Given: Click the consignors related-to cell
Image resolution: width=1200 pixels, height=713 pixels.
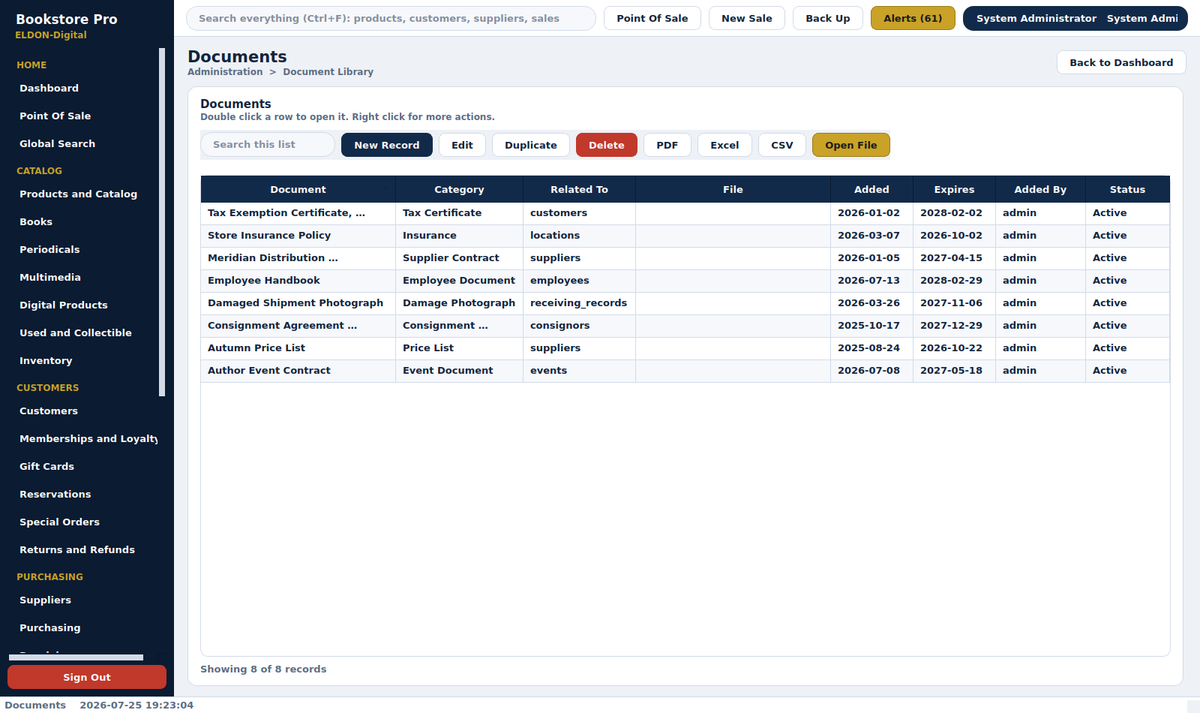Looking at the screenshot, I should click(579, 326).
